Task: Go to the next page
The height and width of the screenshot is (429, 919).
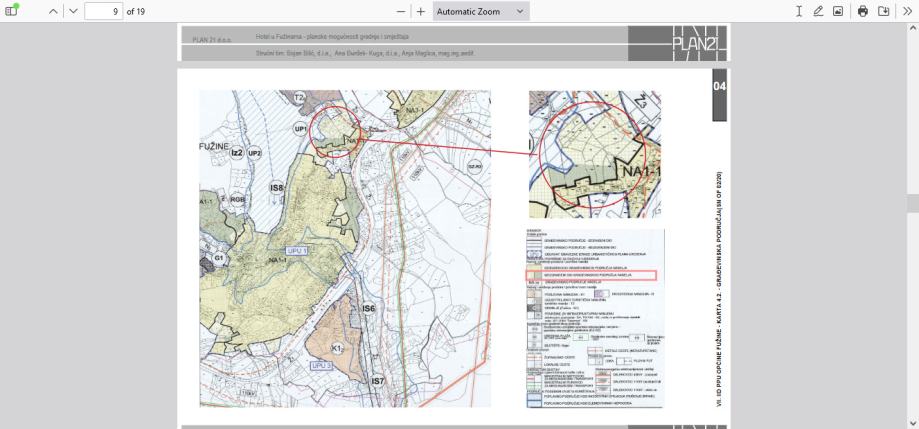Action: [x=72, y=11]
